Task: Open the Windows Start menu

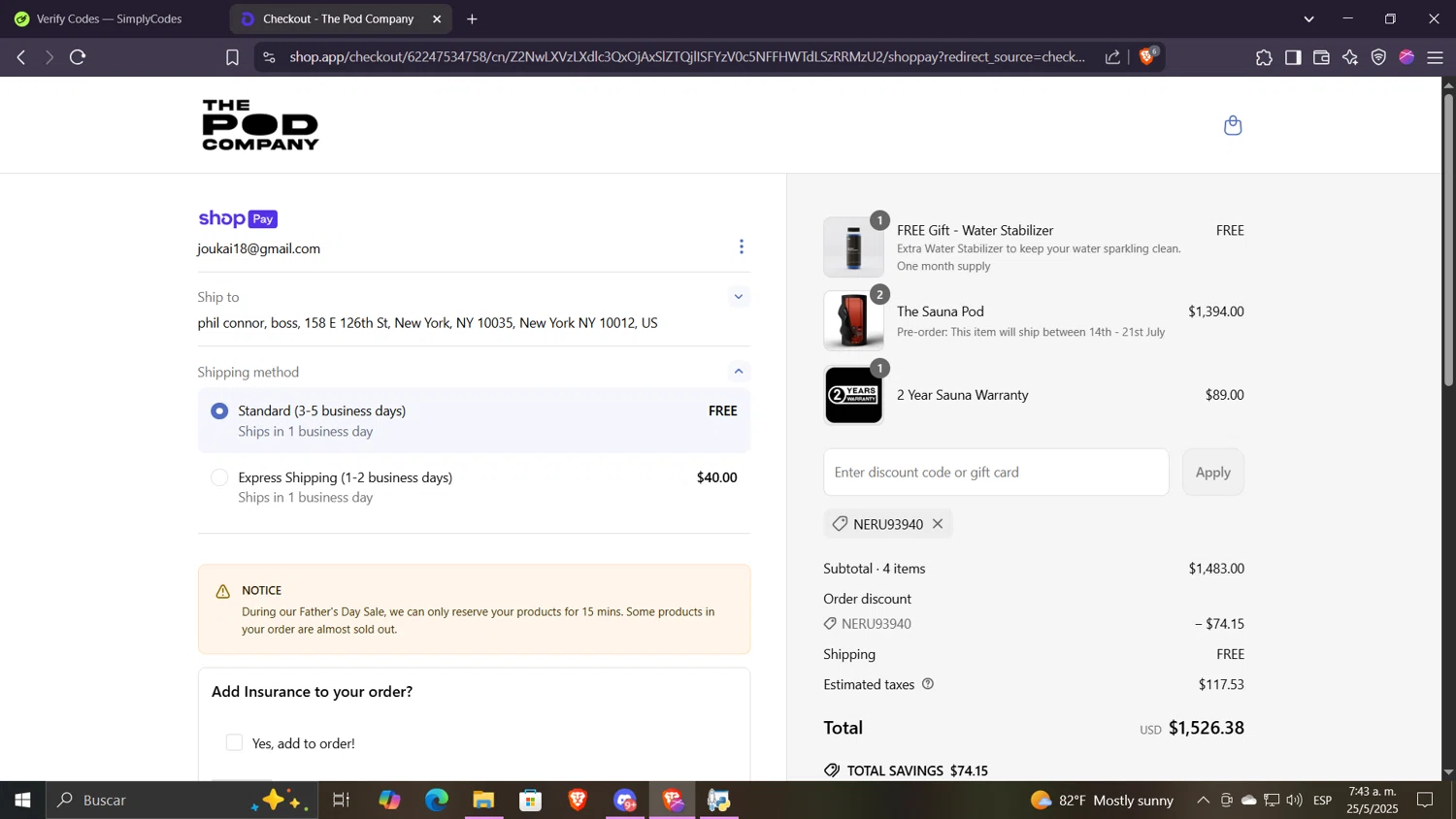Action: pos(22,801)
